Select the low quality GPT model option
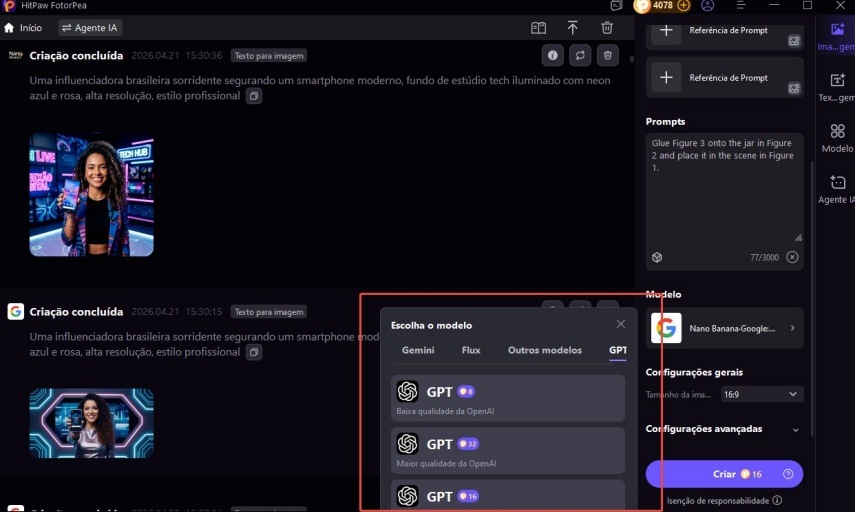 (x=507, y=398)
